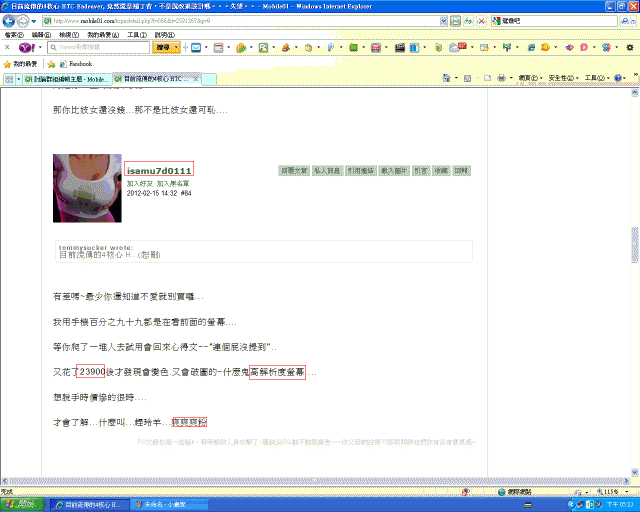The image size is (640, 512).
Task: Click the movie clapperboard icon on Yahoo toolbar
Action: [x=400, y=48]
